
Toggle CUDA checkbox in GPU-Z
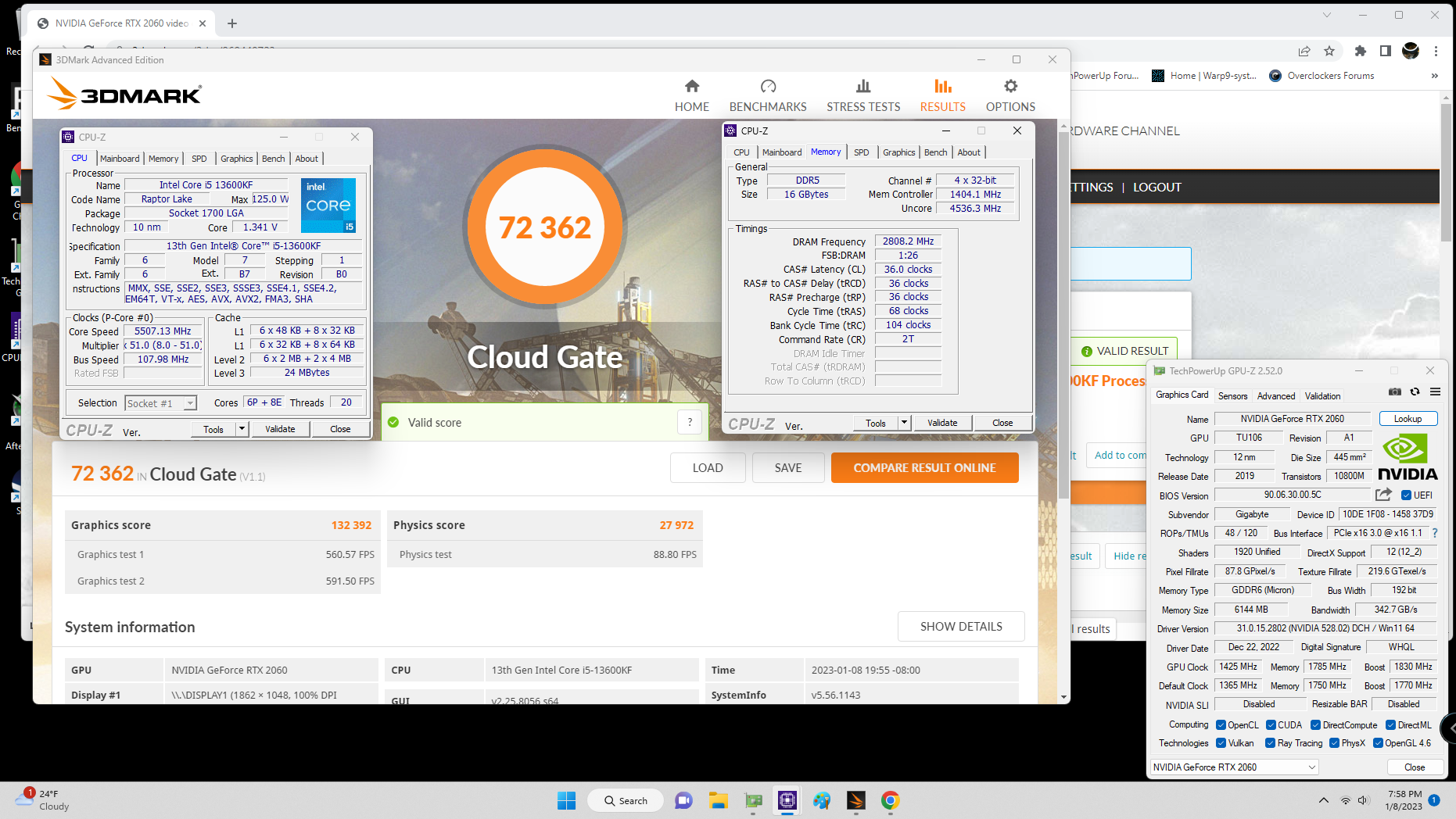(1271, 724)
